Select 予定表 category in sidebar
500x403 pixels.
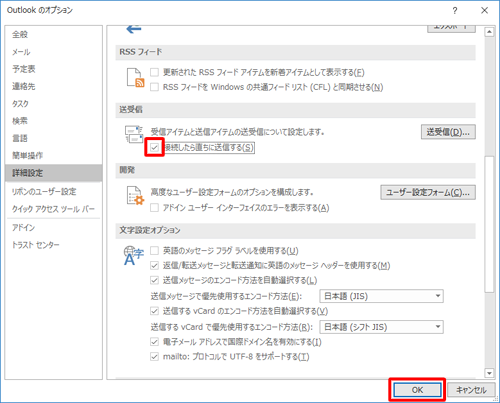[54, 69]
